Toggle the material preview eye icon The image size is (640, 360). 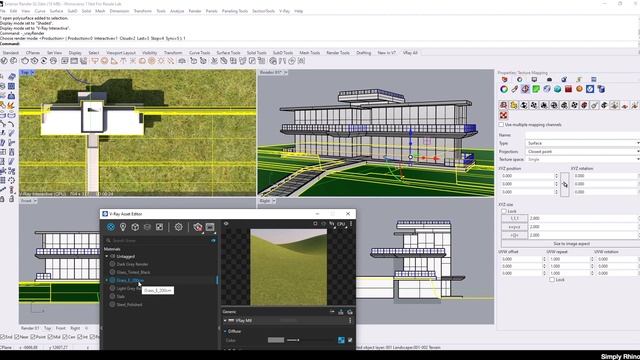(226, 224)
